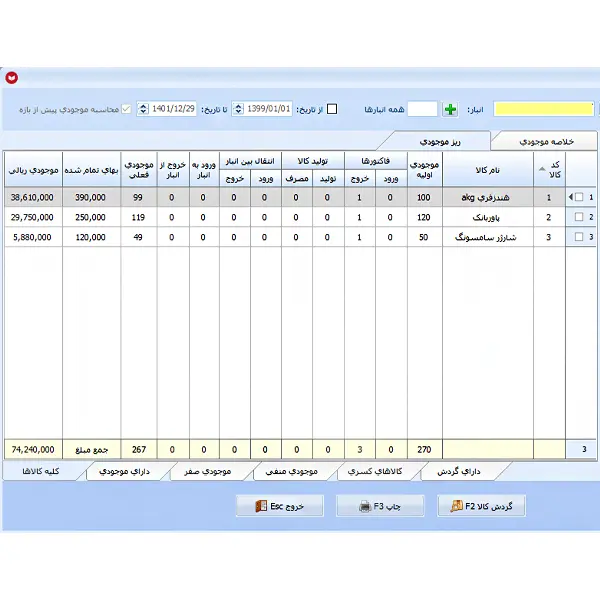Click the تولید کالا group header
The height and width of the screenshot is (600, 600).
click(313, 161)
